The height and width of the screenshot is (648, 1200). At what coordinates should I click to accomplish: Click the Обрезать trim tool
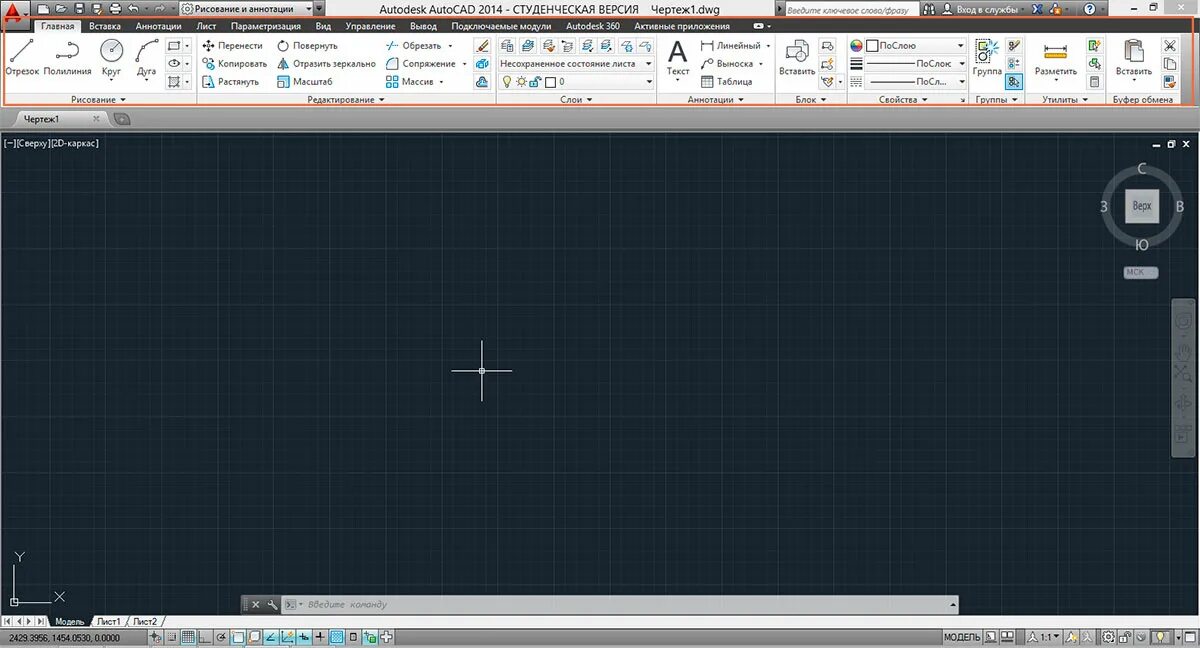pos(413,46)
